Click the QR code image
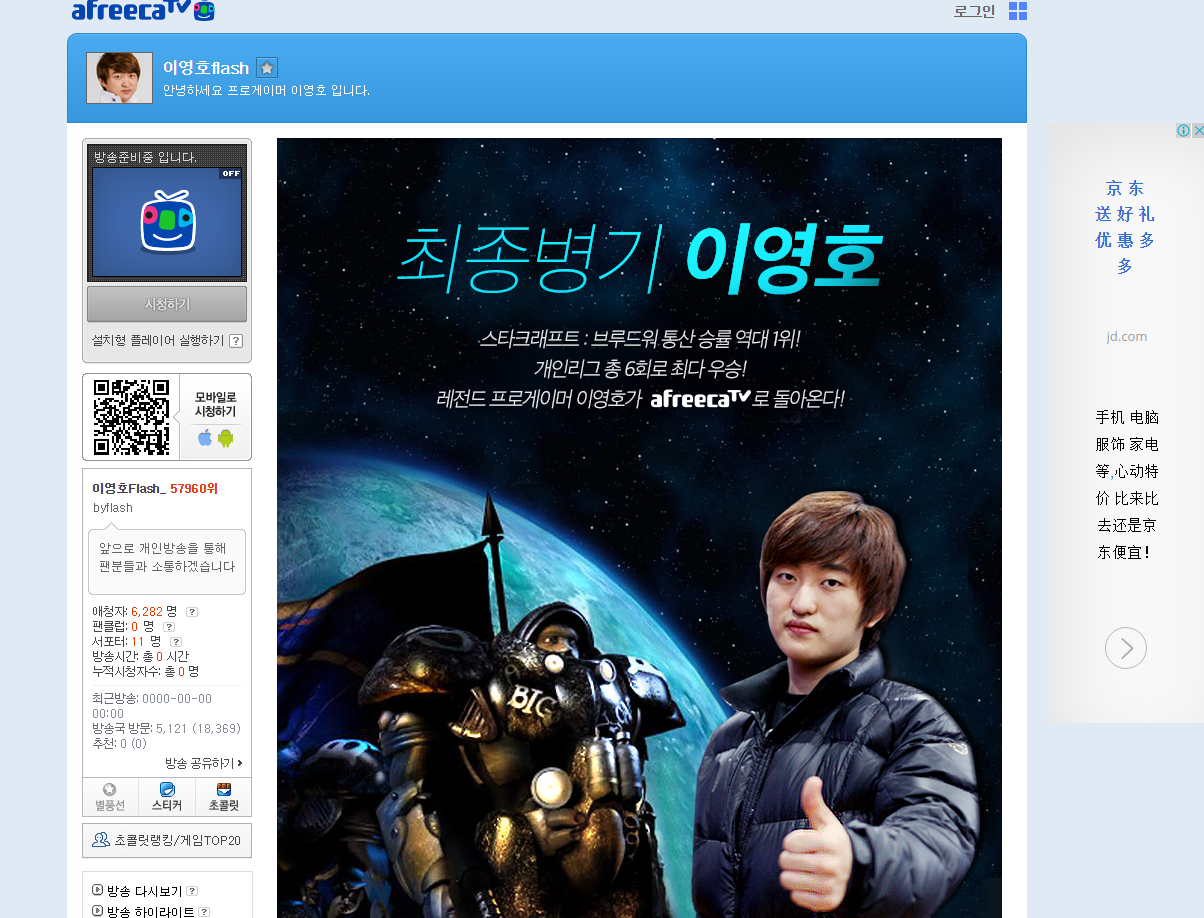1204x918 pixels. click(x=131, y=417)
